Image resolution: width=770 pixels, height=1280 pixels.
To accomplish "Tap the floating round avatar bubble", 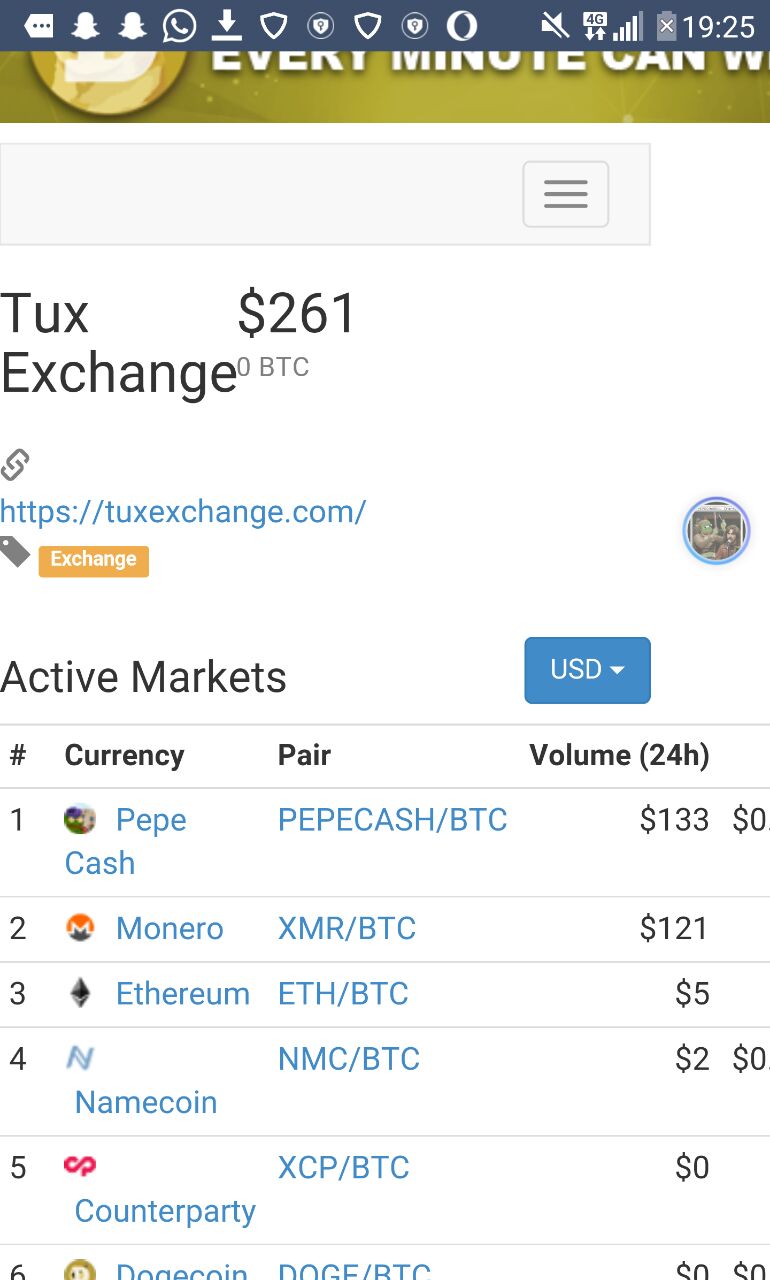I will click(x=717, y=531).
